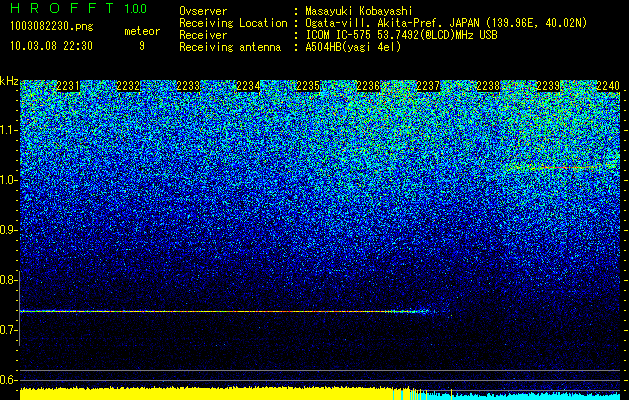Viewport: 629px width, 400px height.
Task: Click the 2233 time marker
Action: point(188,85)
